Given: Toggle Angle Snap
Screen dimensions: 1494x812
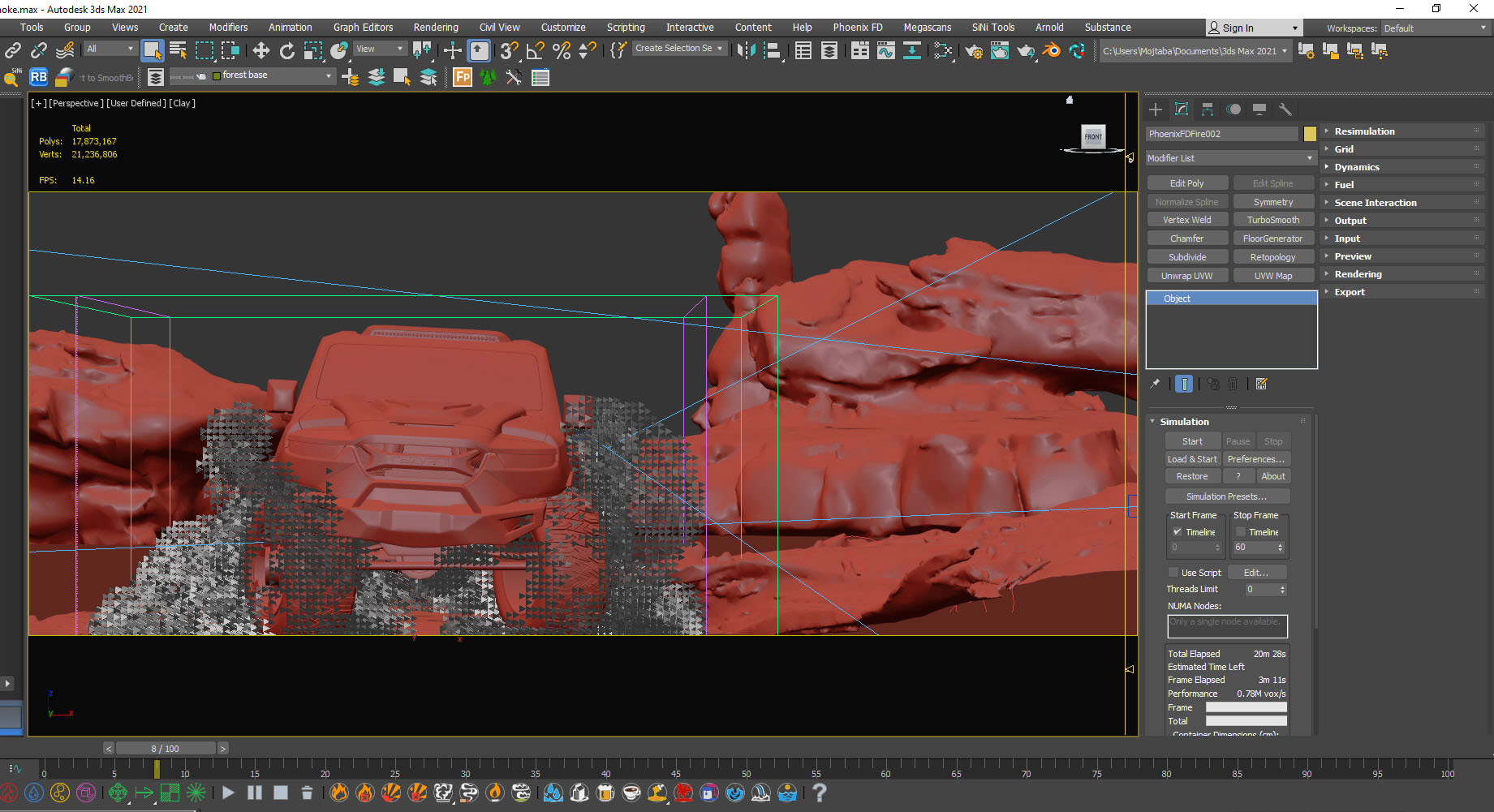Looking at the screenshot, I should (x=535, y=50).
